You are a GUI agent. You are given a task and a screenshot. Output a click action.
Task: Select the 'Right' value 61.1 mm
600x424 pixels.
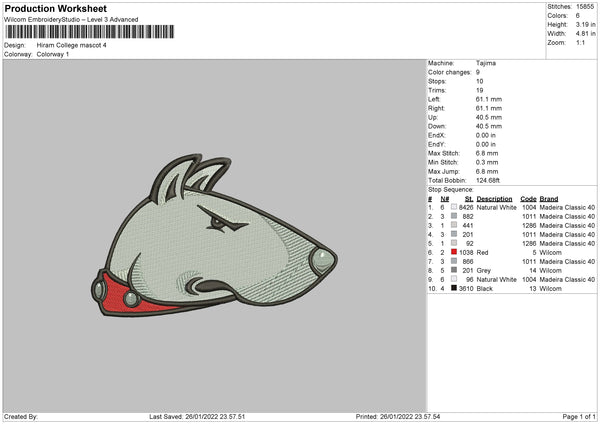tap(489, 108)
